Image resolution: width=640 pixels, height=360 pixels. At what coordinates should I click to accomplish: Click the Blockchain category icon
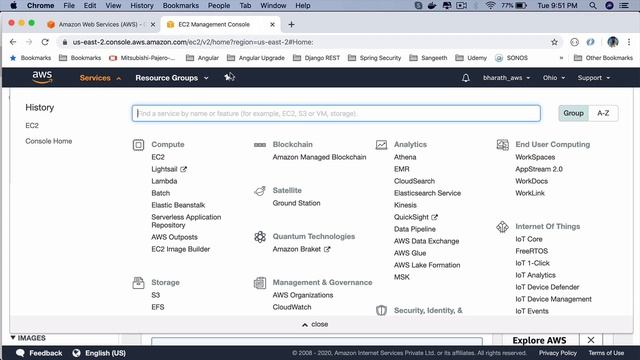[260, 144]
